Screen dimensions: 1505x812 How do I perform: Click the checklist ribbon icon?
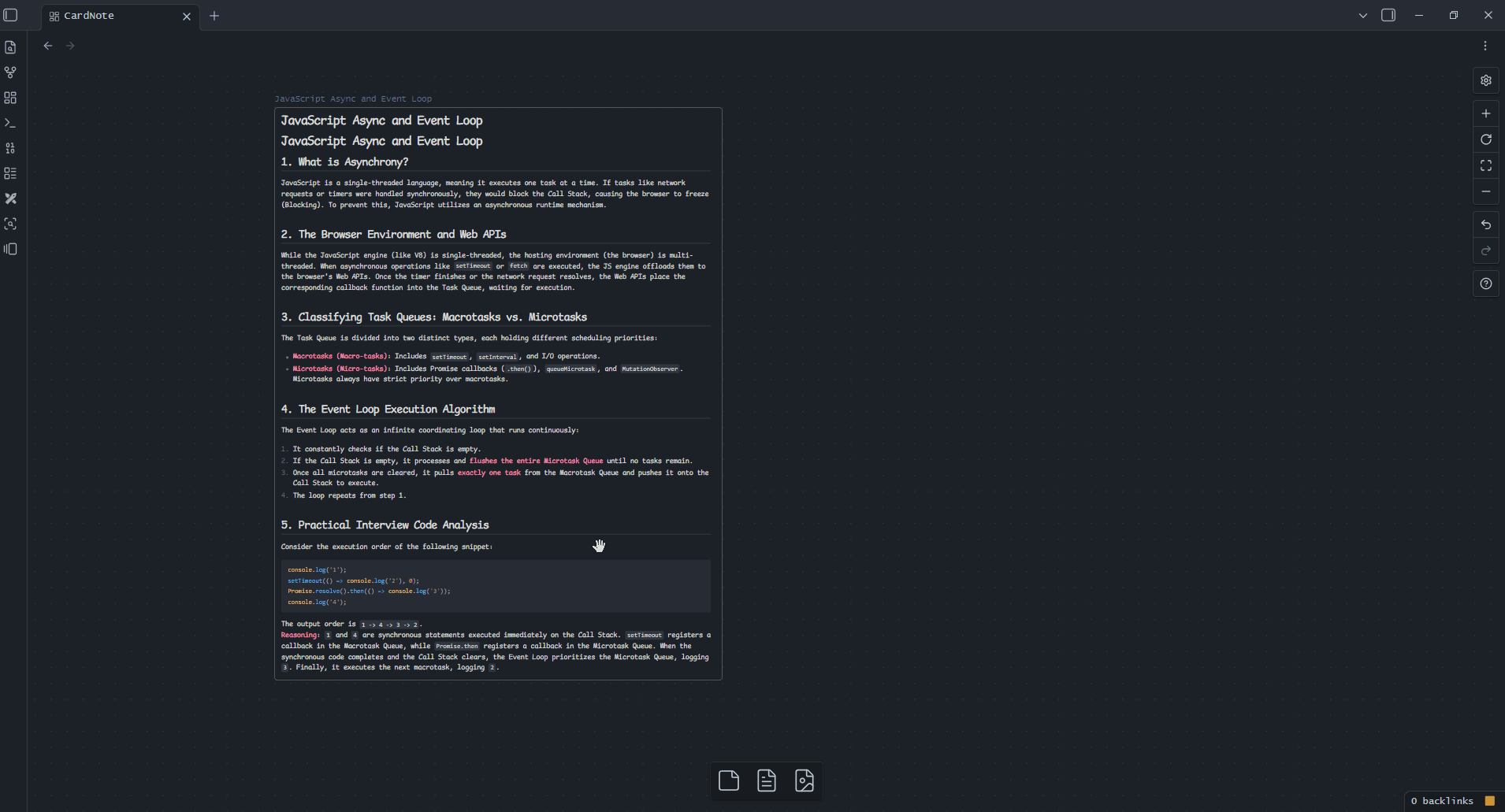point(10,173)
